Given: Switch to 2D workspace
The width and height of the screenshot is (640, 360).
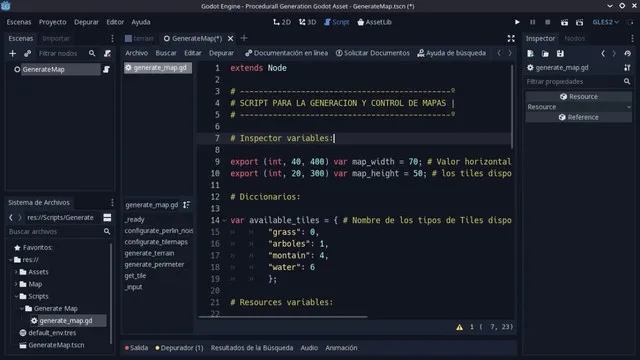Looking at the screenshot, I should tap(282, 22).
